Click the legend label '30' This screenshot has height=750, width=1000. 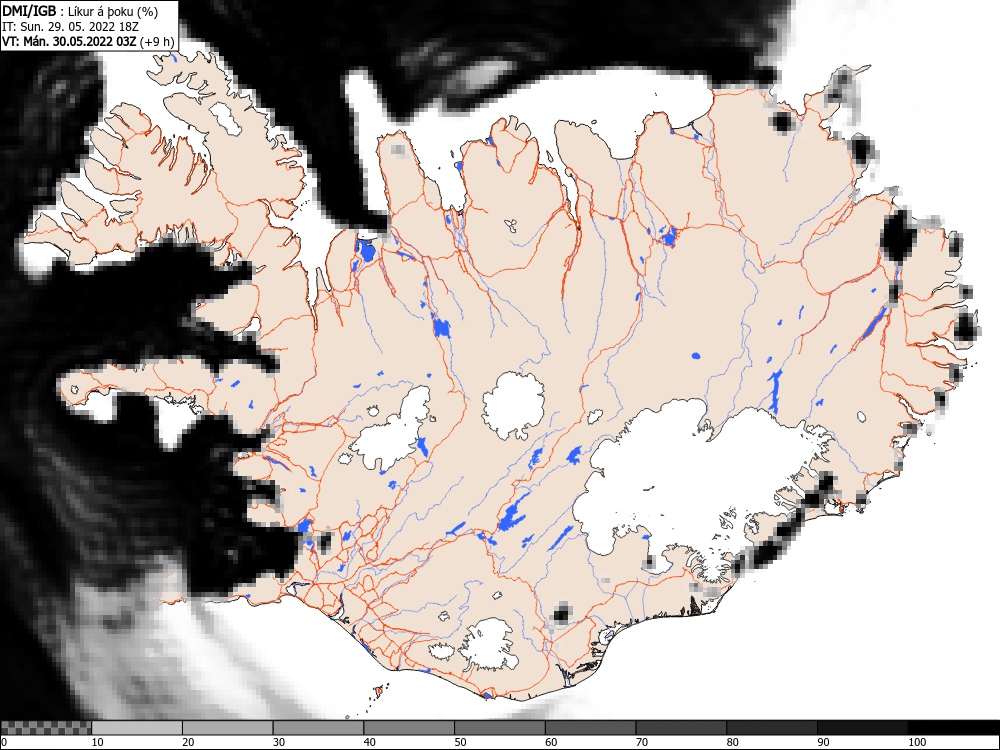click(279, 742)
